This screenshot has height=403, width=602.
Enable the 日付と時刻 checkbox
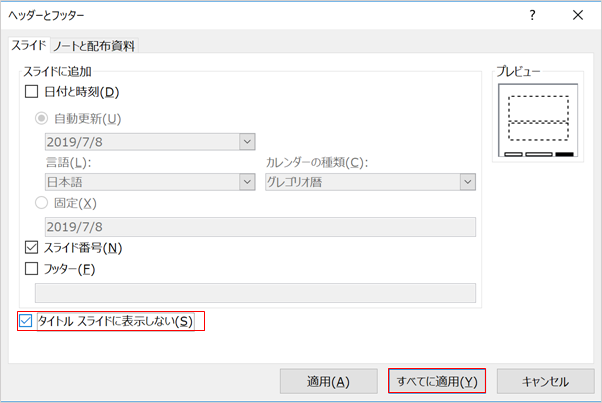pos(31,92)
